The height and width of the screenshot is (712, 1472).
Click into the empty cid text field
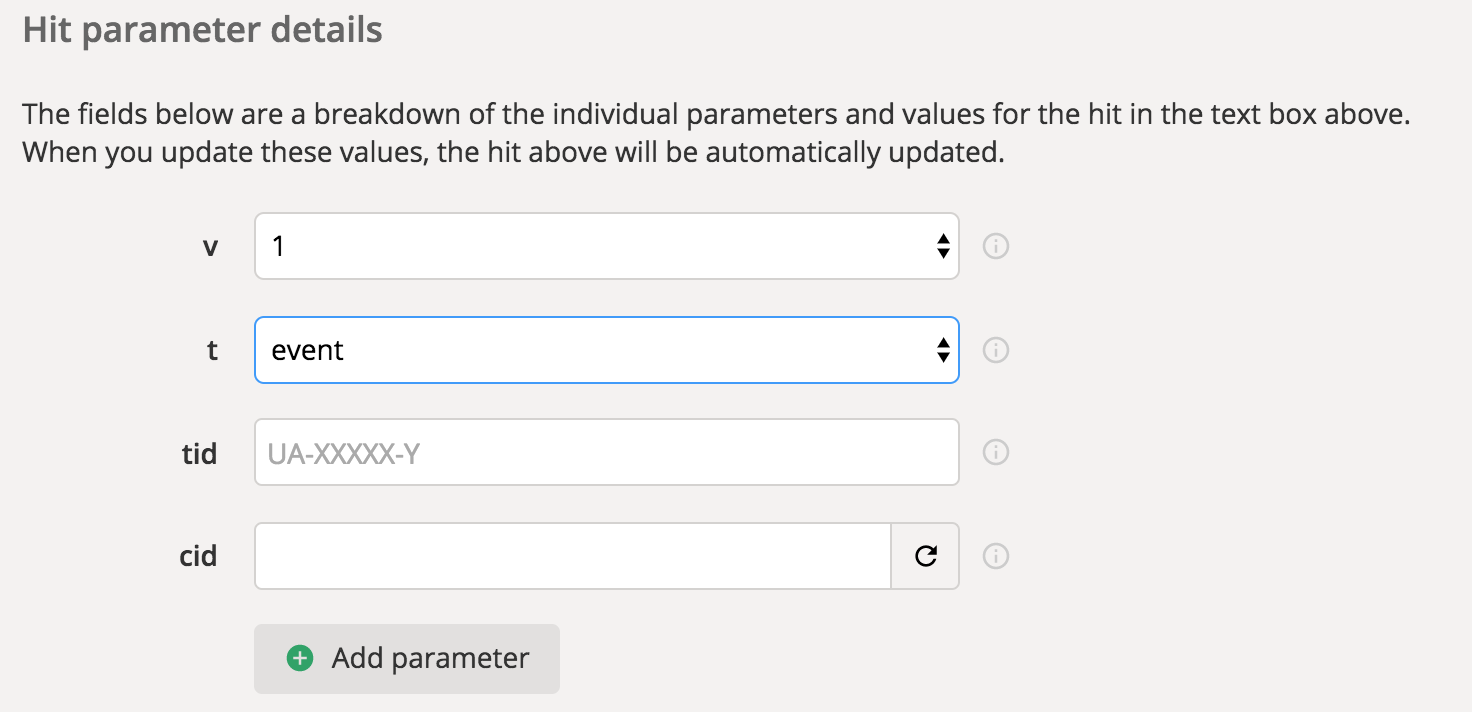coord(572,556)
